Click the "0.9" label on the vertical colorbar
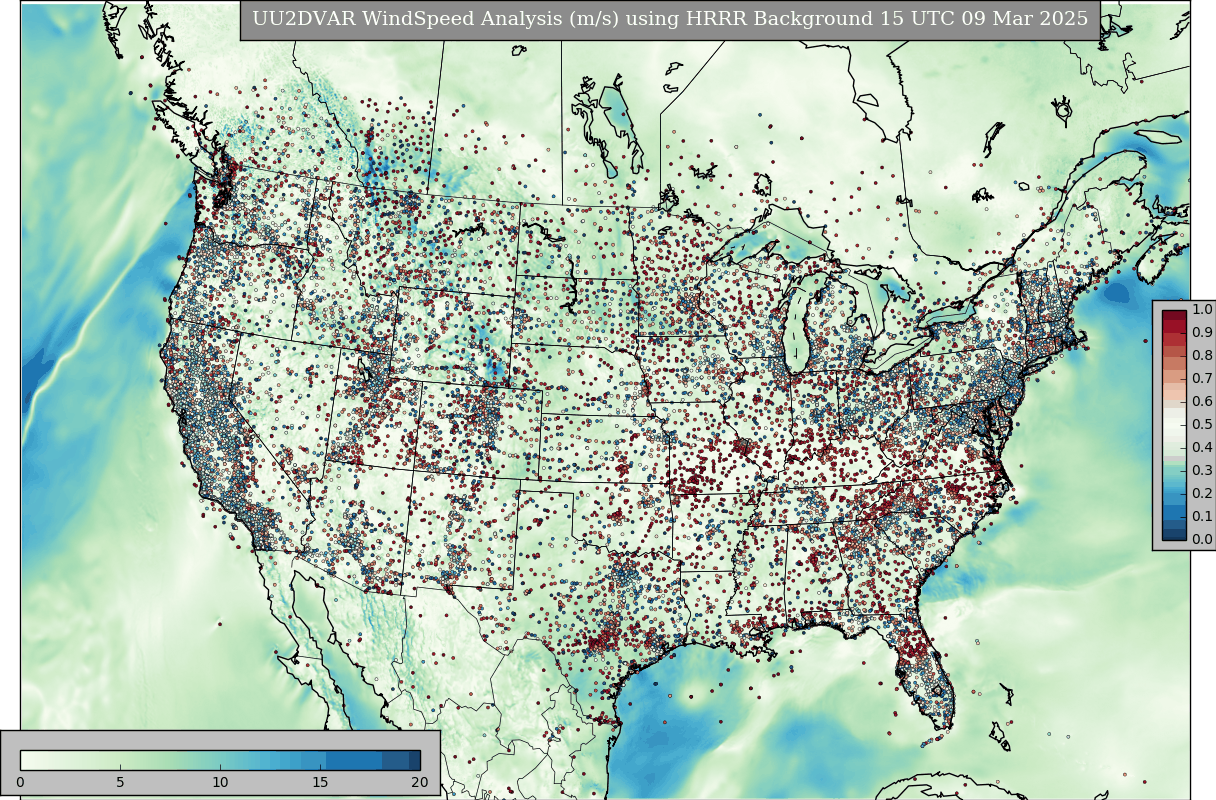Viewport: 1216px width, 800px height. pos(1202,333)
